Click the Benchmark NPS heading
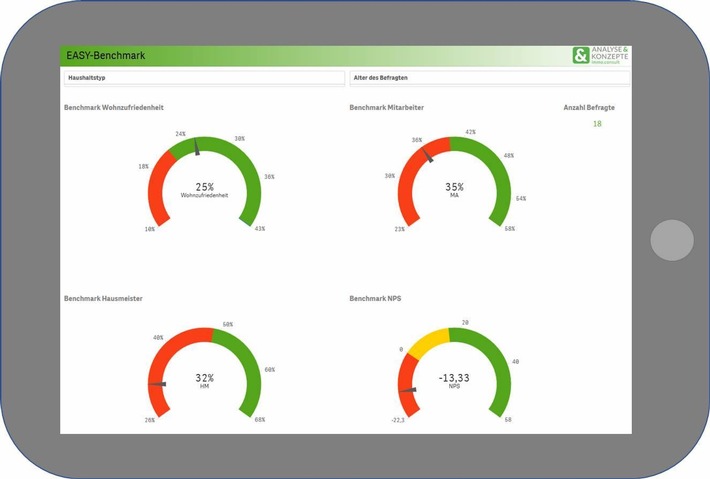 (375, 299)
